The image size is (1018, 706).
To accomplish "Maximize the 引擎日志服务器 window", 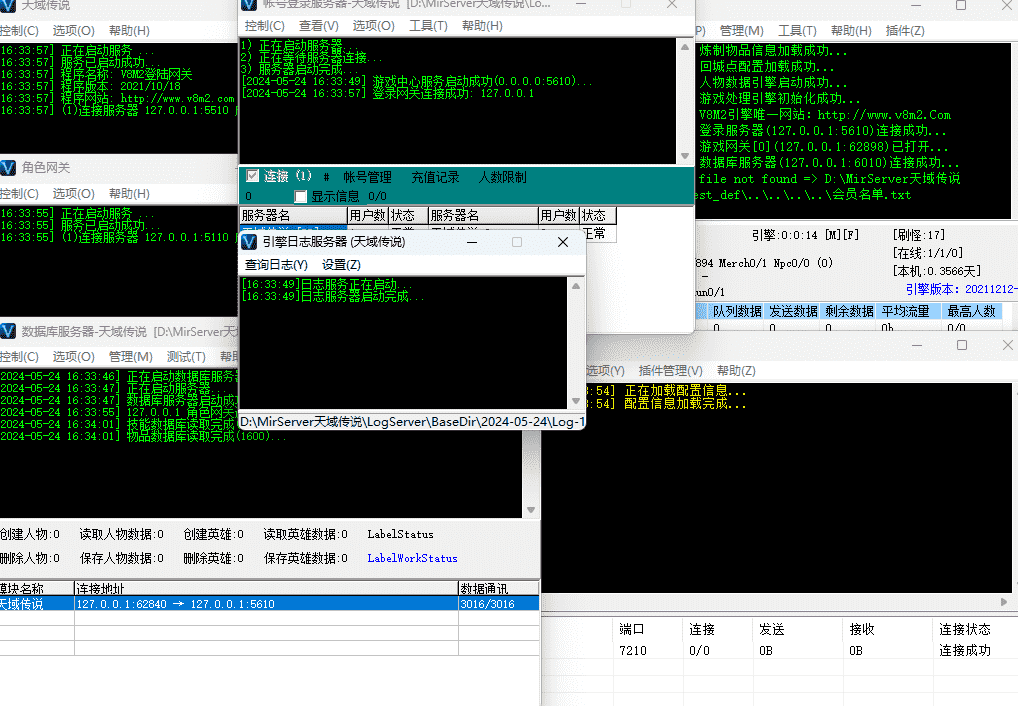I will [517, 242].
